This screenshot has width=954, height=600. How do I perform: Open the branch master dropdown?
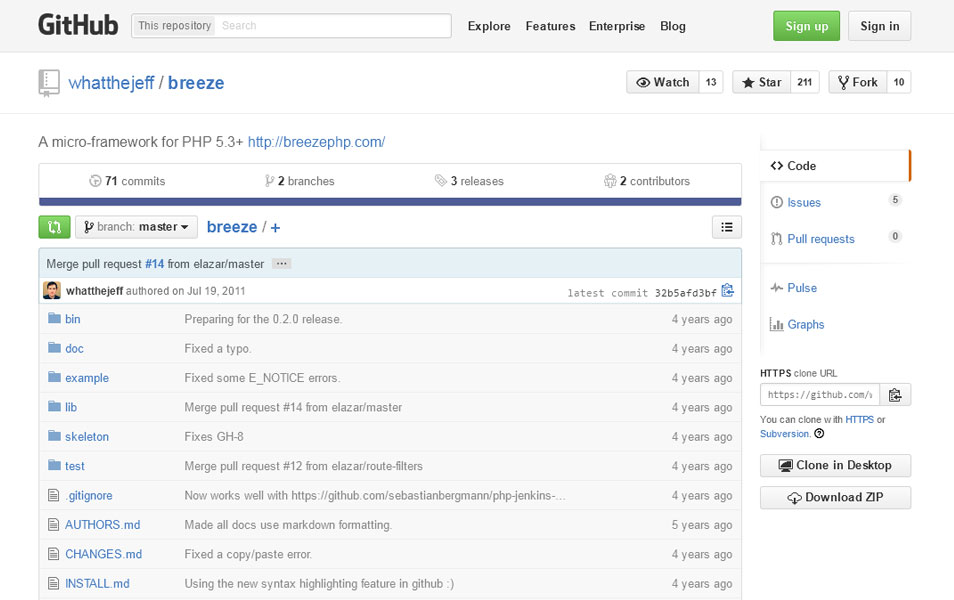point(136,227)
